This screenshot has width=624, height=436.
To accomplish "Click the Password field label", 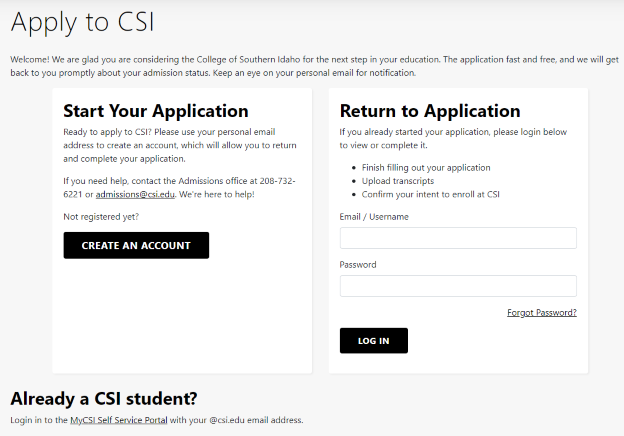I will [358, 265].
